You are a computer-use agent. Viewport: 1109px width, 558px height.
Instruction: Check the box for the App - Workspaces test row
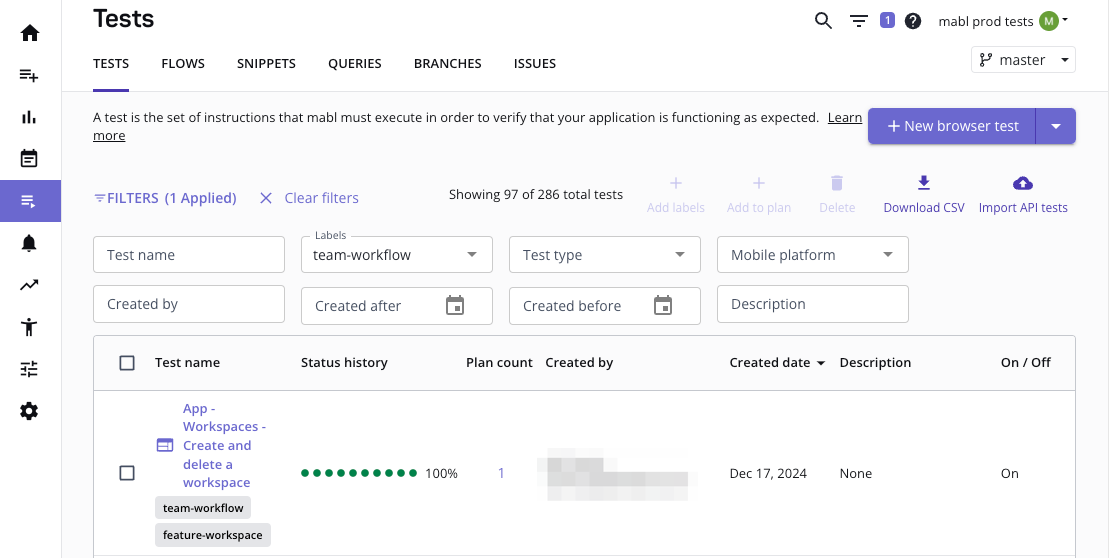tap(127, 473)
